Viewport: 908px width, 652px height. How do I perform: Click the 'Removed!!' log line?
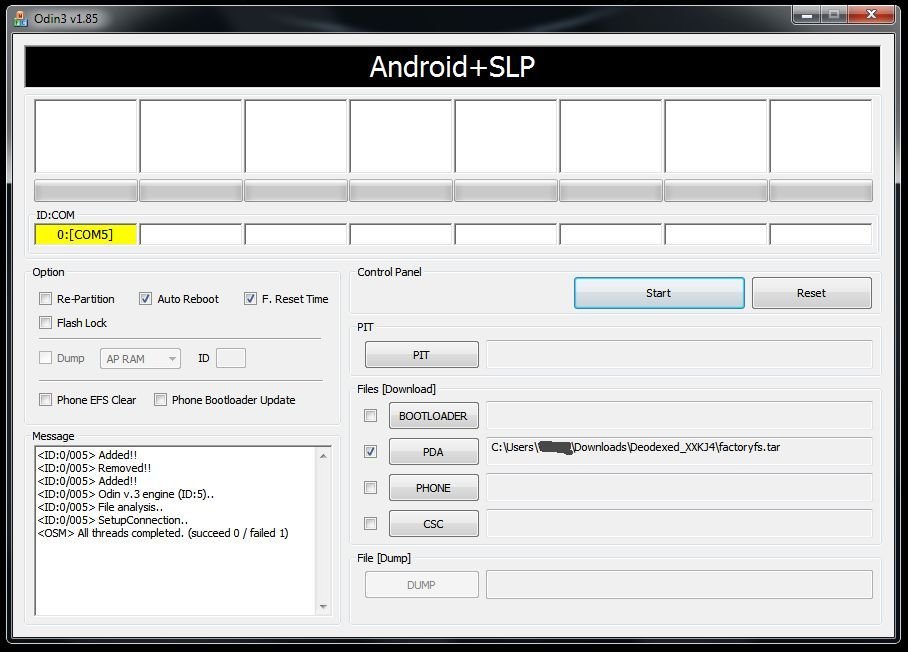(x=94, y=468)
